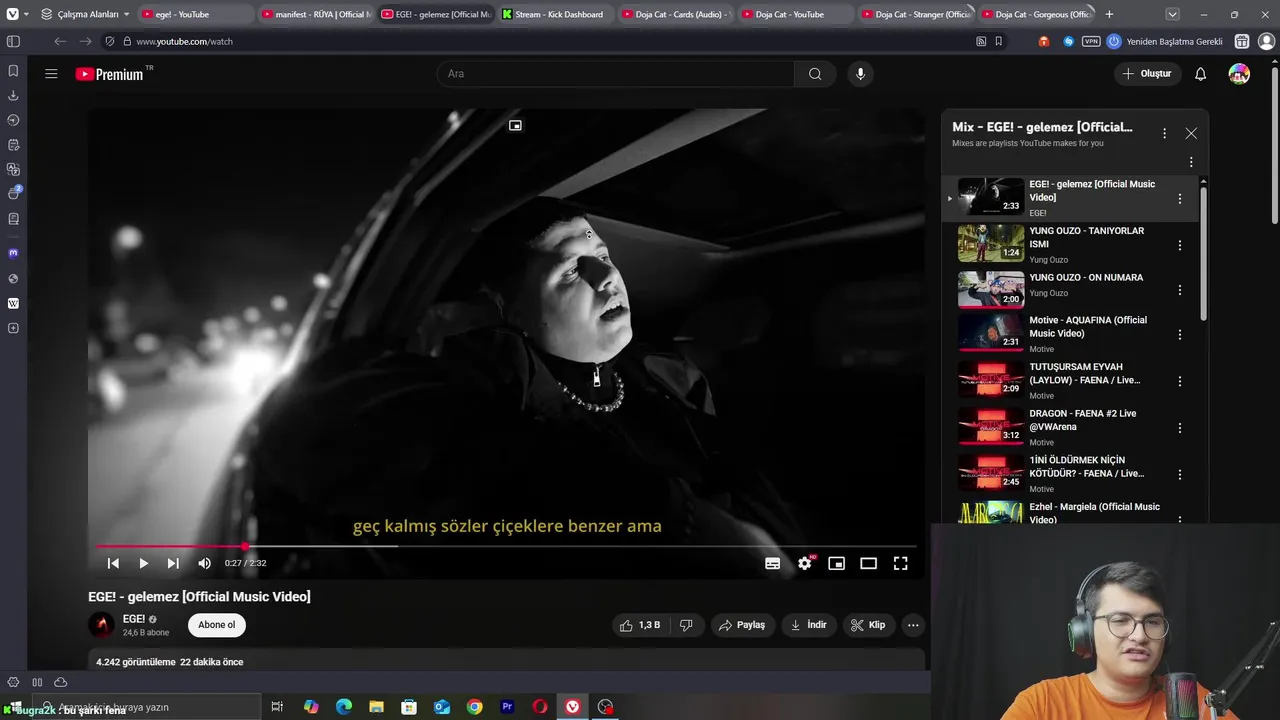This screenshot has width=1280, height=720.
Task: Open the YouTube account avatar menu
Action: pos(1239,74)
